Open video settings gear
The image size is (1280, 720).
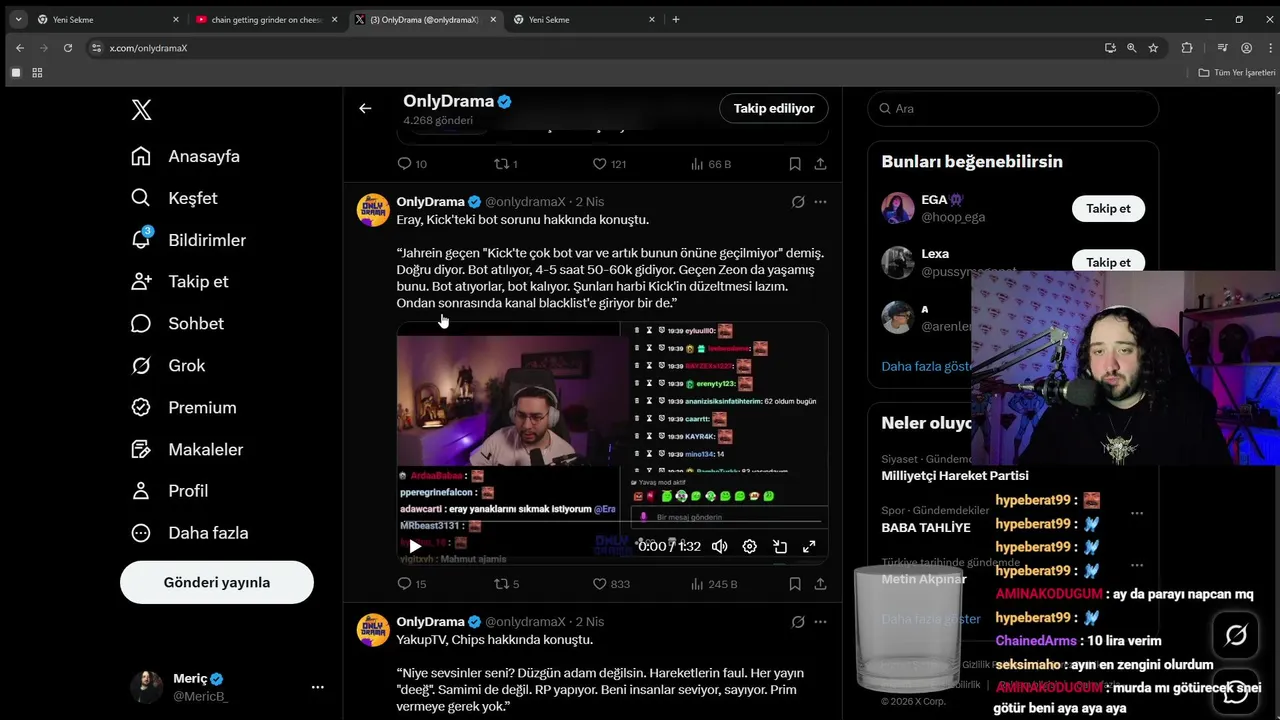click(749, 546)
